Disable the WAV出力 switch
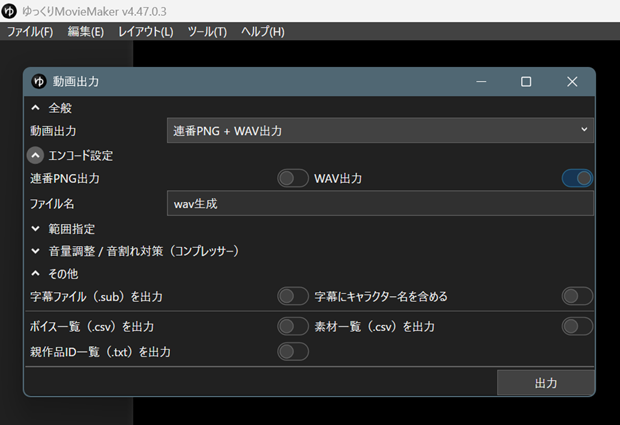Viewport: 620px width, 425px height. point(577,178)
